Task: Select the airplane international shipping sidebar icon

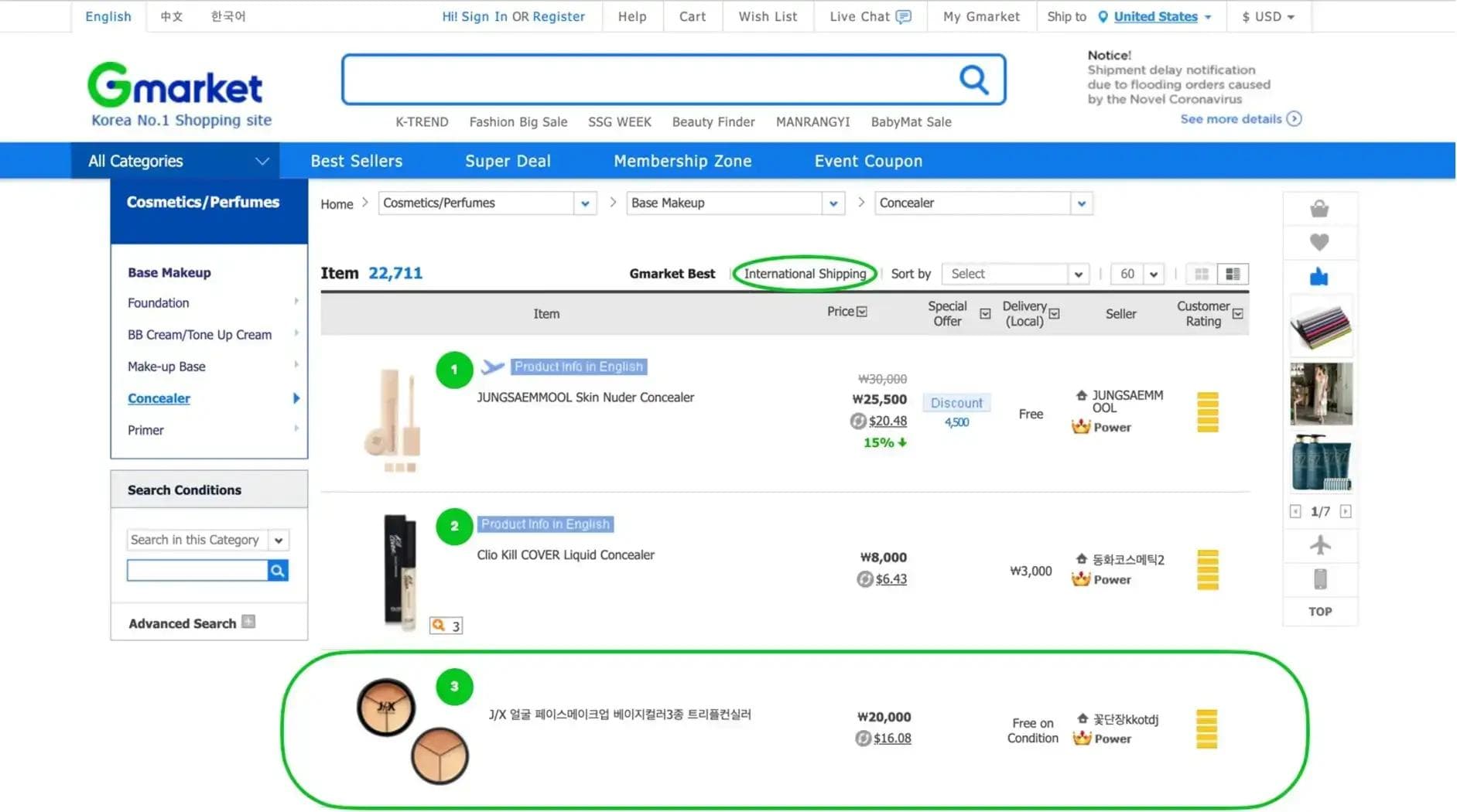Action: 1319,545
